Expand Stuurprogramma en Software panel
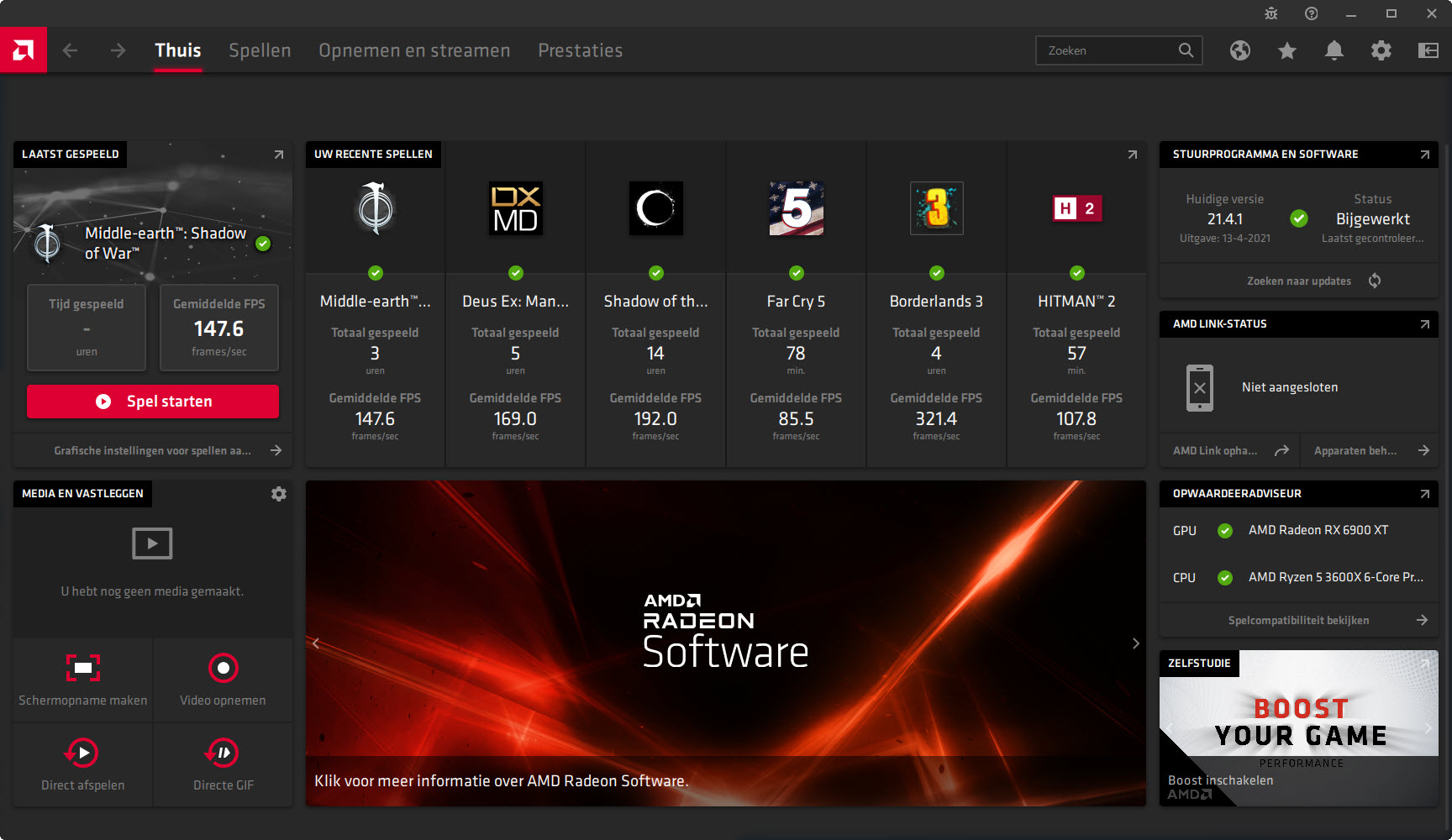 coord(1425,155)
